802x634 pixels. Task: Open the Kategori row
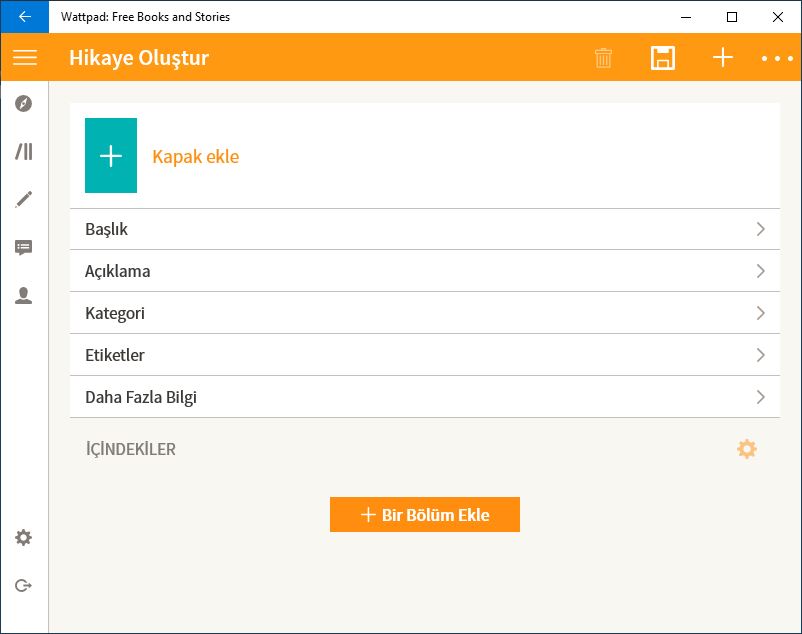[425, 313]
